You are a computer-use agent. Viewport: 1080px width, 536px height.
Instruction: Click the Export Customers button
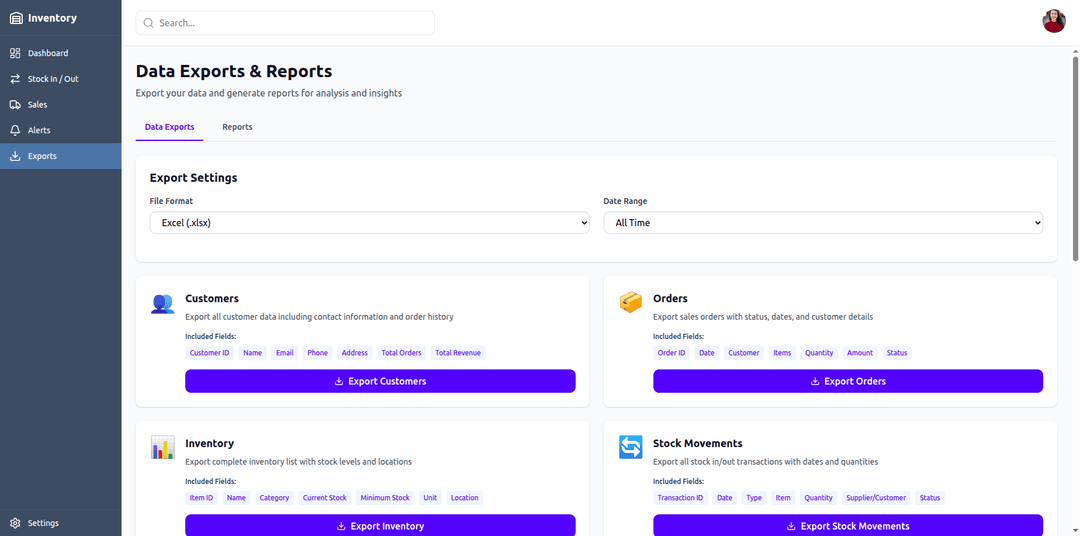380,381
